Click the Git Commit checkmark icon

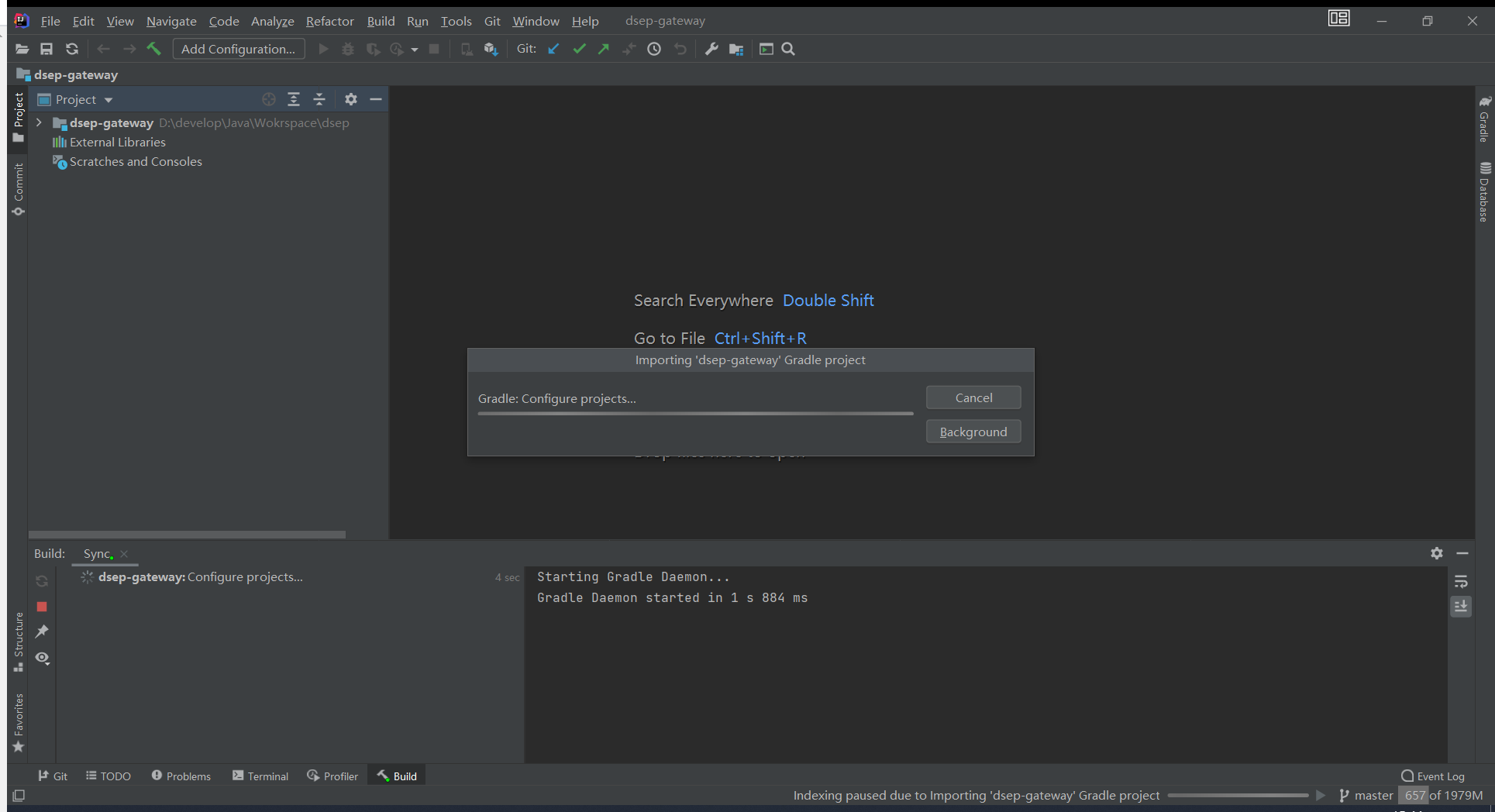tap(579, 49)
